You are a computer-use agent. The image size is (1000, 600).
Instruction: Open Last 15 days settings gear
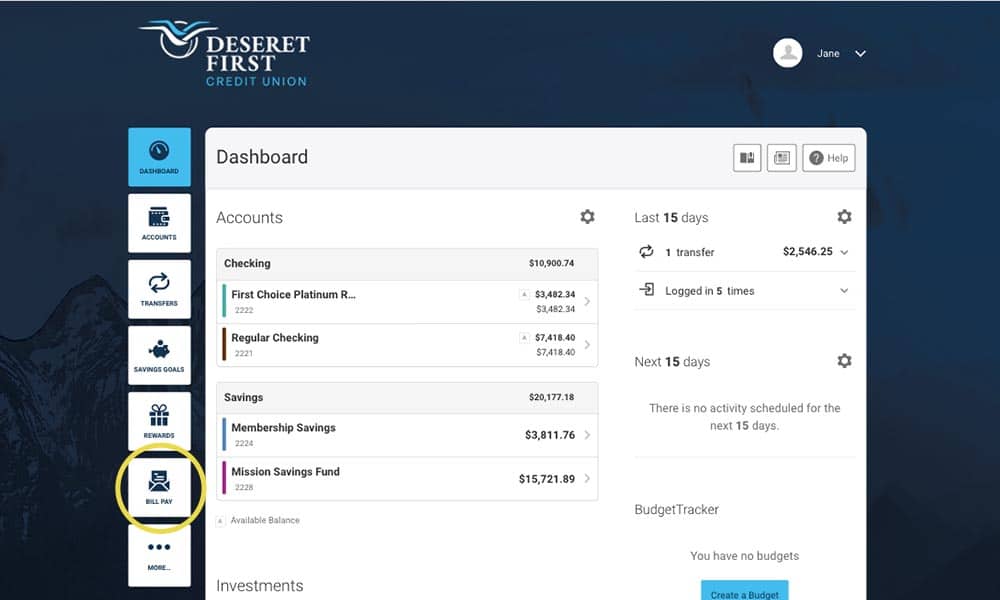pos(844,217)
